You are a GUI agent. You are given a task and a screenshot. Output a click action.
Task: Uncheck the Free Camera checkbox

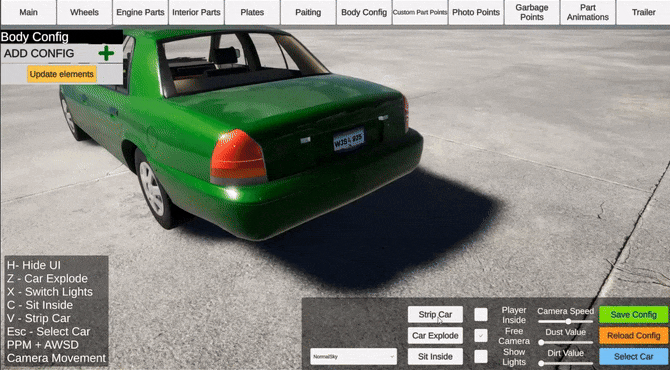point(481,335)
